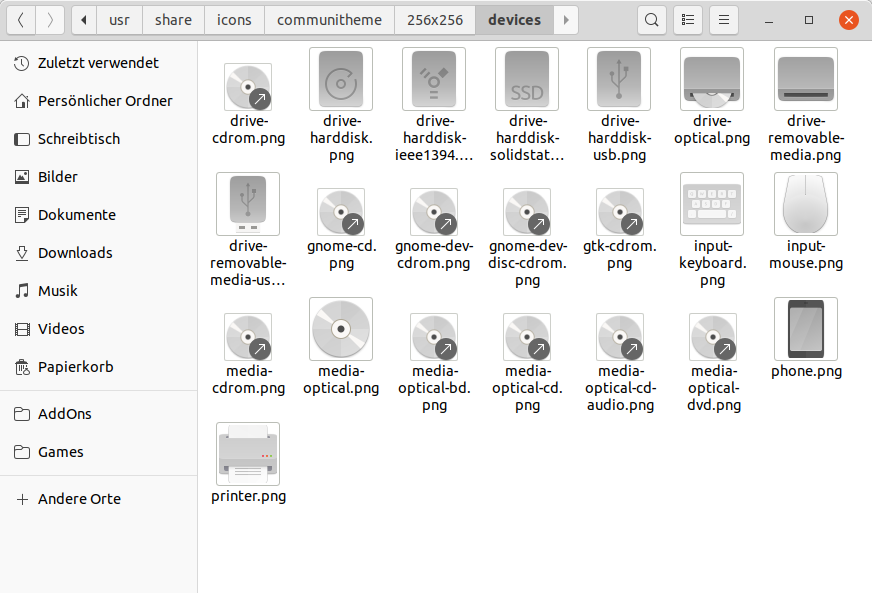Select drive-removable-media-usb stick icon
This screenshot has height=593, width=872.
coord(248,204)
